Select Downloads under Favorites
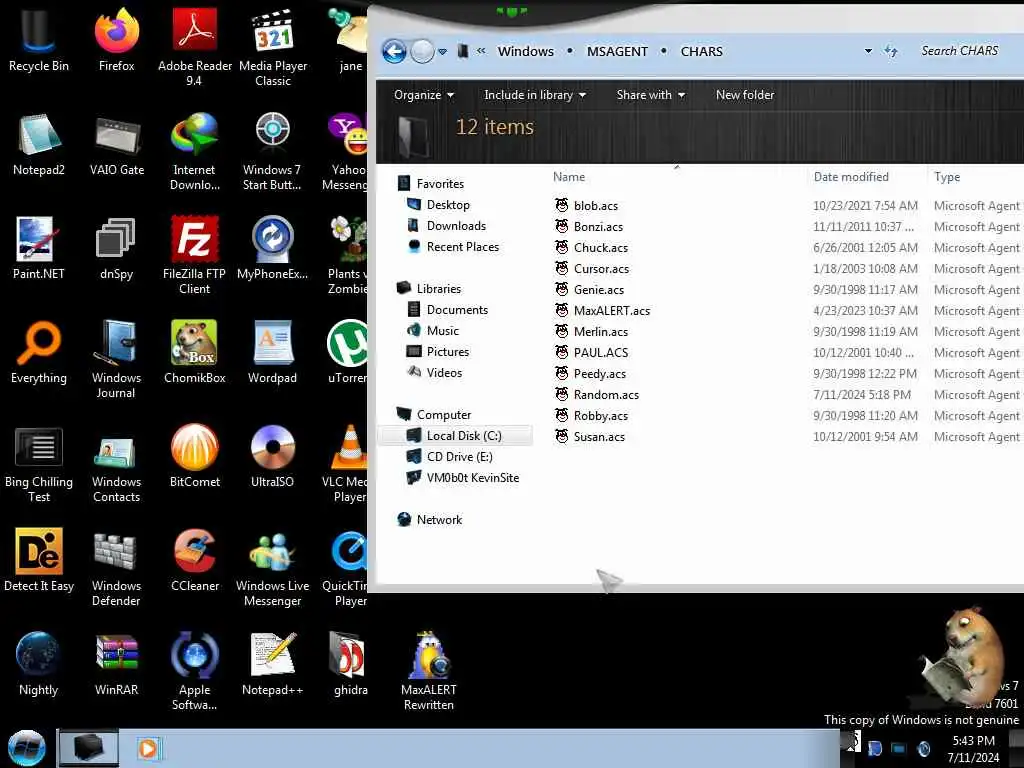1024x768 pixels. pyautogui.click(x=456, y=226)
